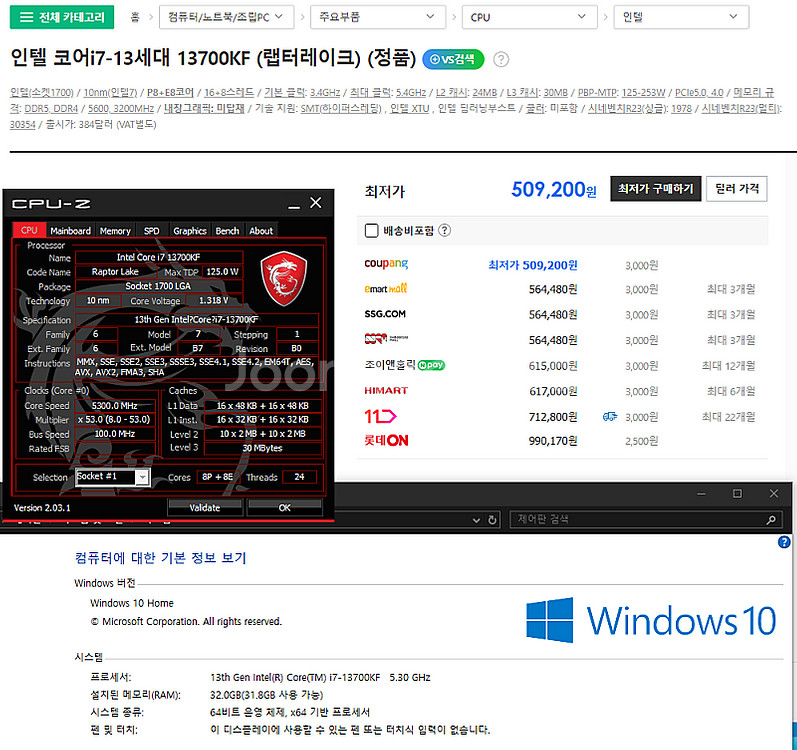Expand the control panel address bar history chevron

(476, 520)
